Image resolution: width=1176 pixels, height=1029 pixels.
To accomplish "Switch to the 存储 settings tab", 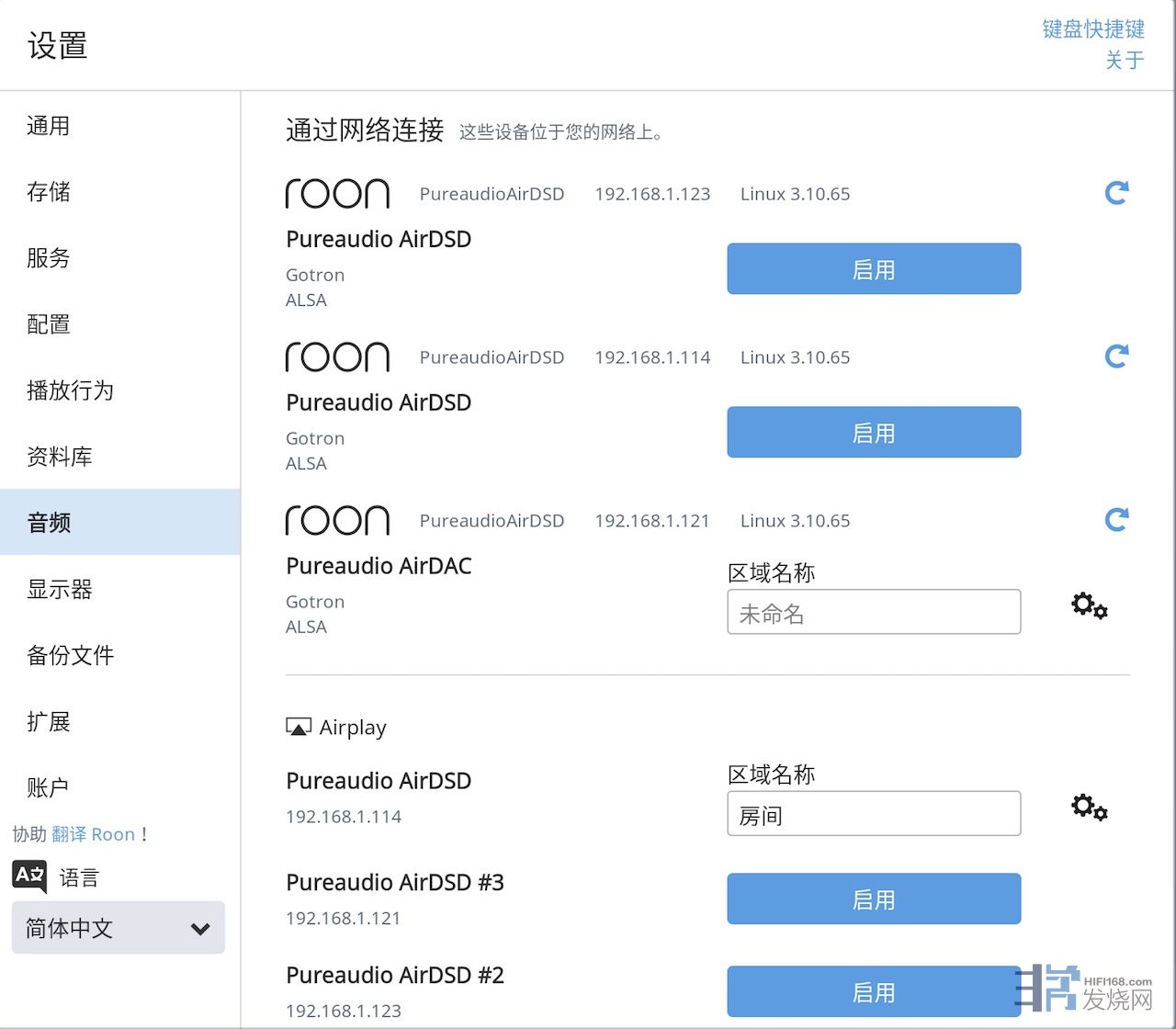I will [x=49, y=192].
